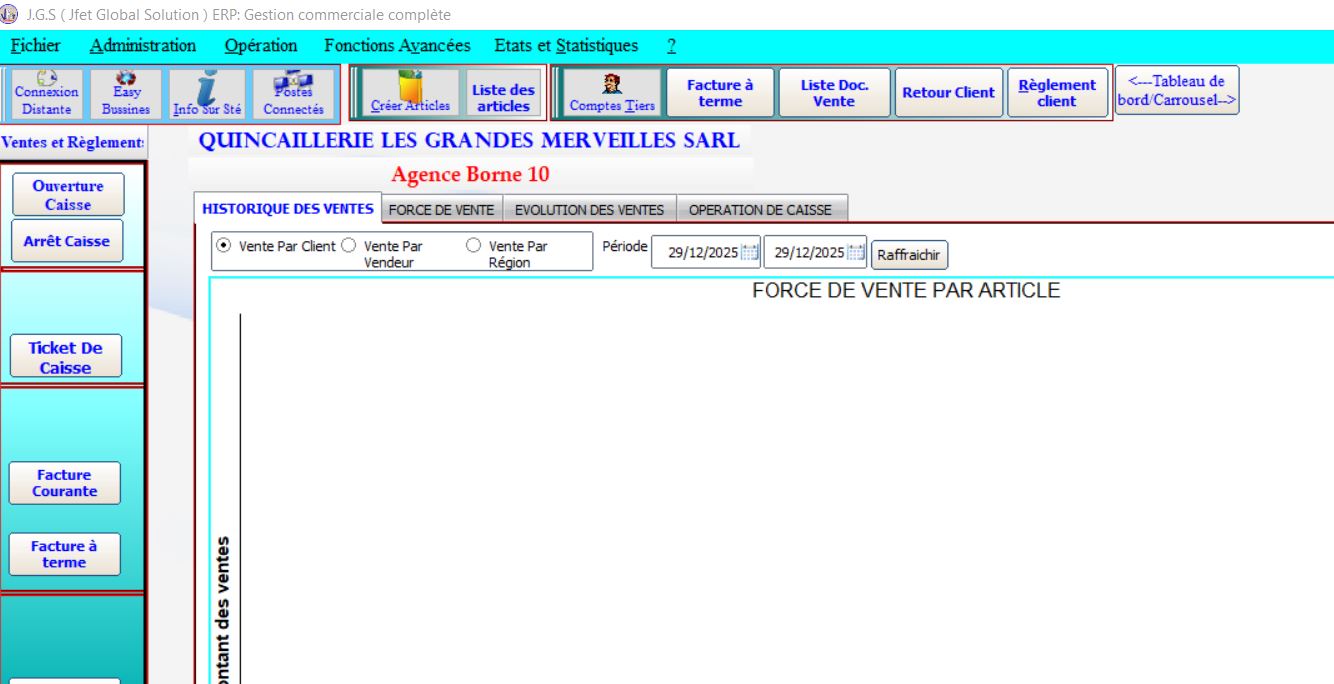Viewport: 1334px width, 684px height.
Task: Show Postes Connectés icon
Action: coord(293,93)
